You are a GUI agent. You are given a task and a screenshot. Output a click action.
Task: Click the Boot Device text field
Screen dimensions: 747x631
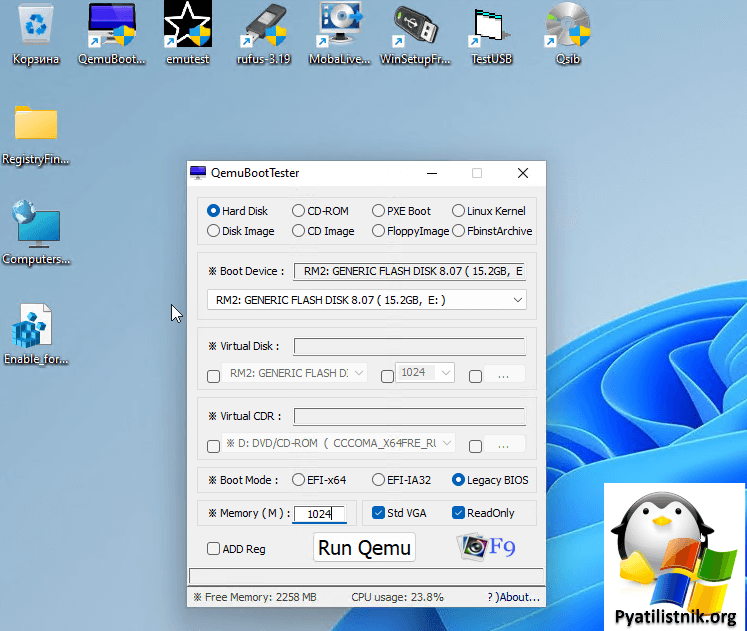pyautogui.click(x=410, y=271)
